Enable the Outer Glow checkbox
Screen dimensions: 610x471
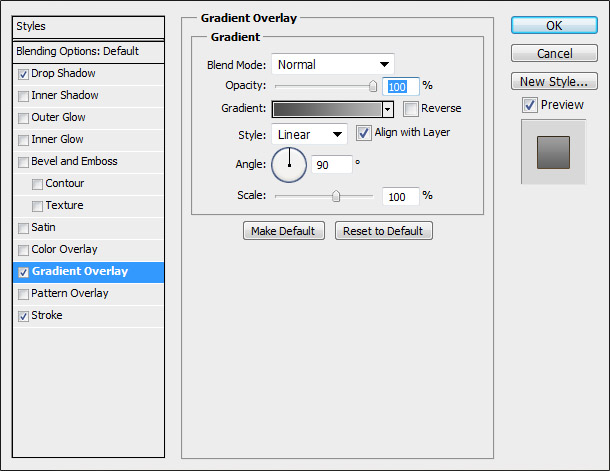click(x=23, y=118)
